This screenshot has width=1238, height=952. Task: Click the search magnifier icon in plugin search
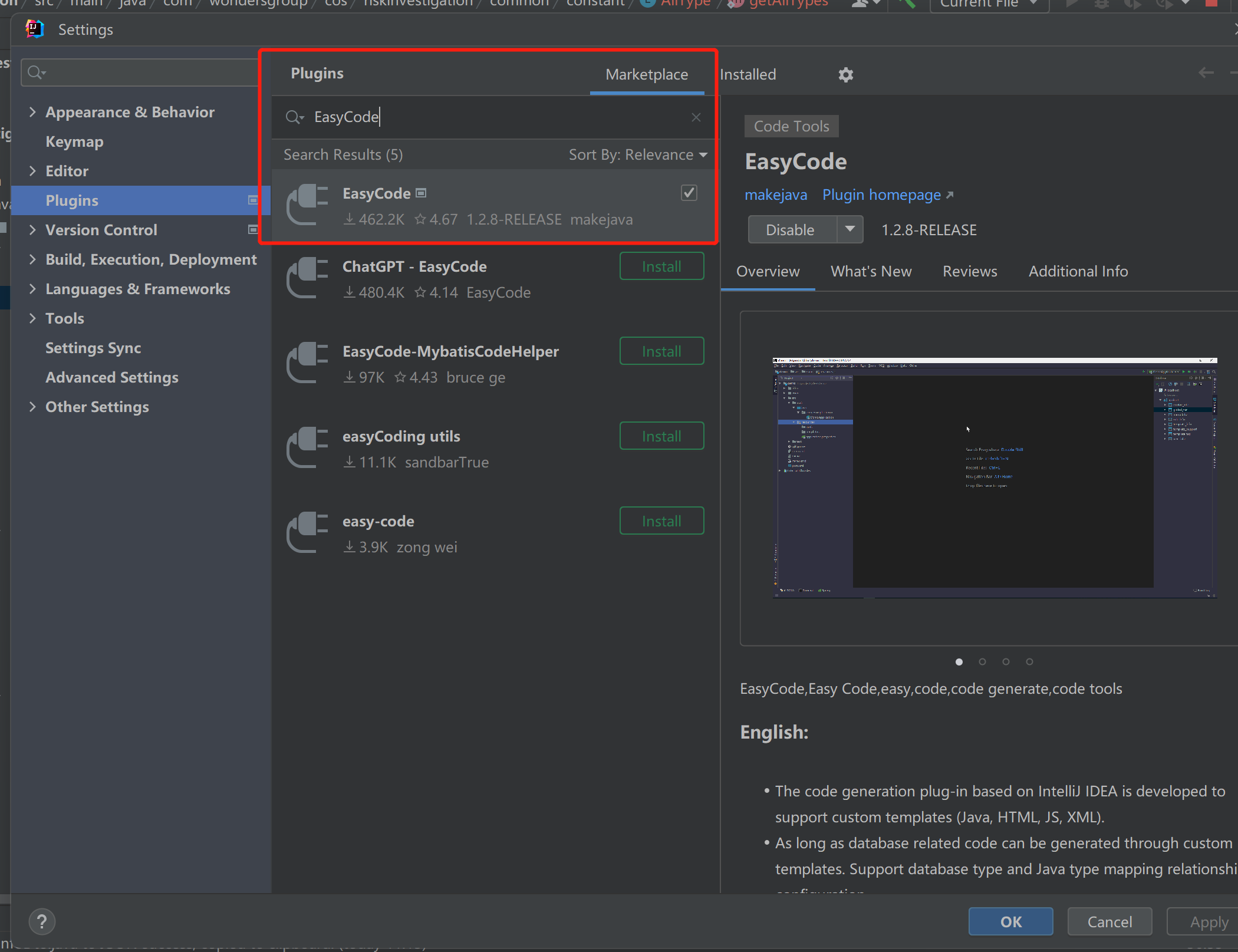pos(293,117)
